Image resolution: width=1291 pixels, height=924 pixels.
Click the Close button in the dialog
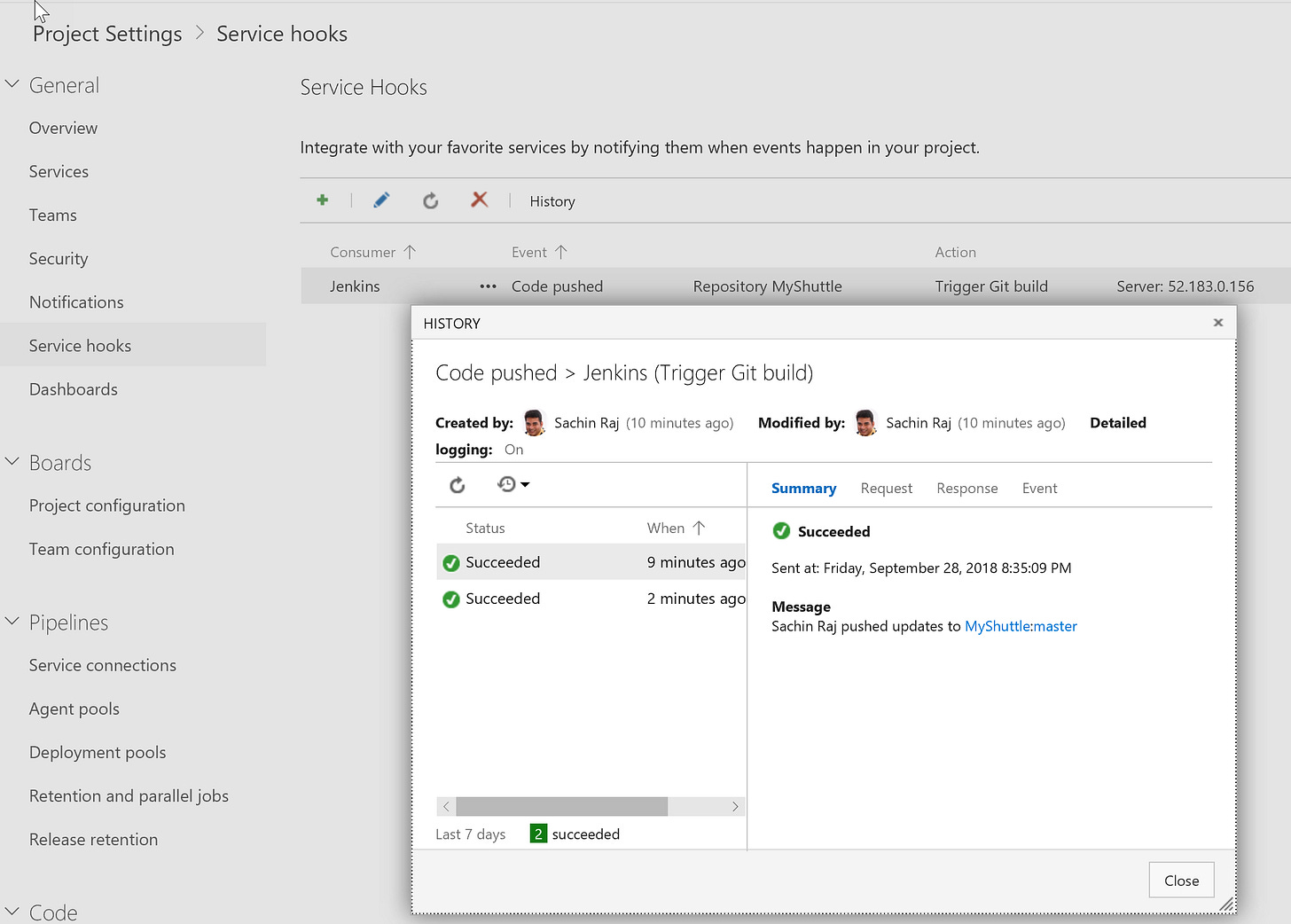coord(1181,880)
